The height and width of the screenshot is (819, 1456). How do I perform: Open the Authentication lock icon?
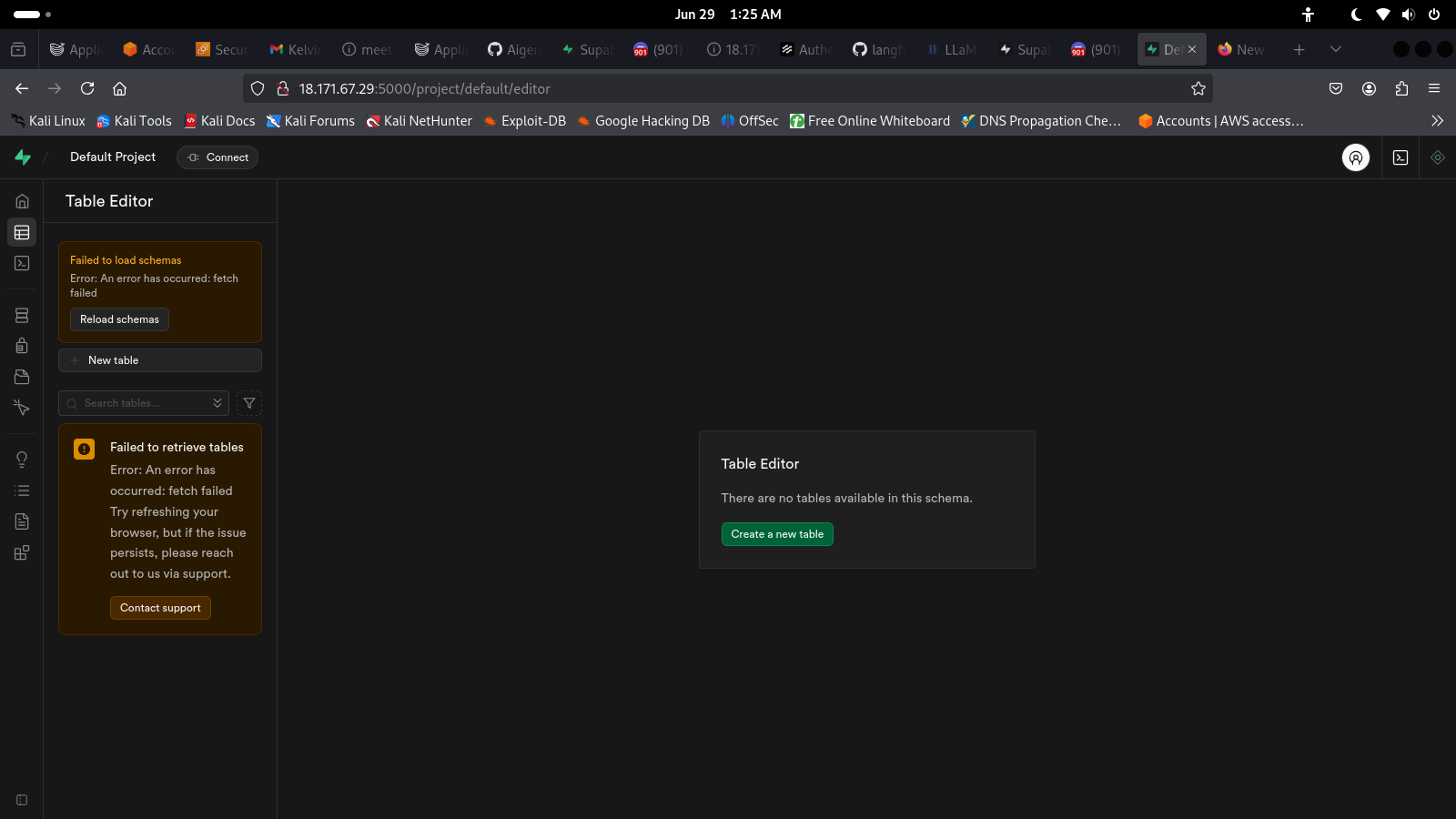tap(22, 346)
